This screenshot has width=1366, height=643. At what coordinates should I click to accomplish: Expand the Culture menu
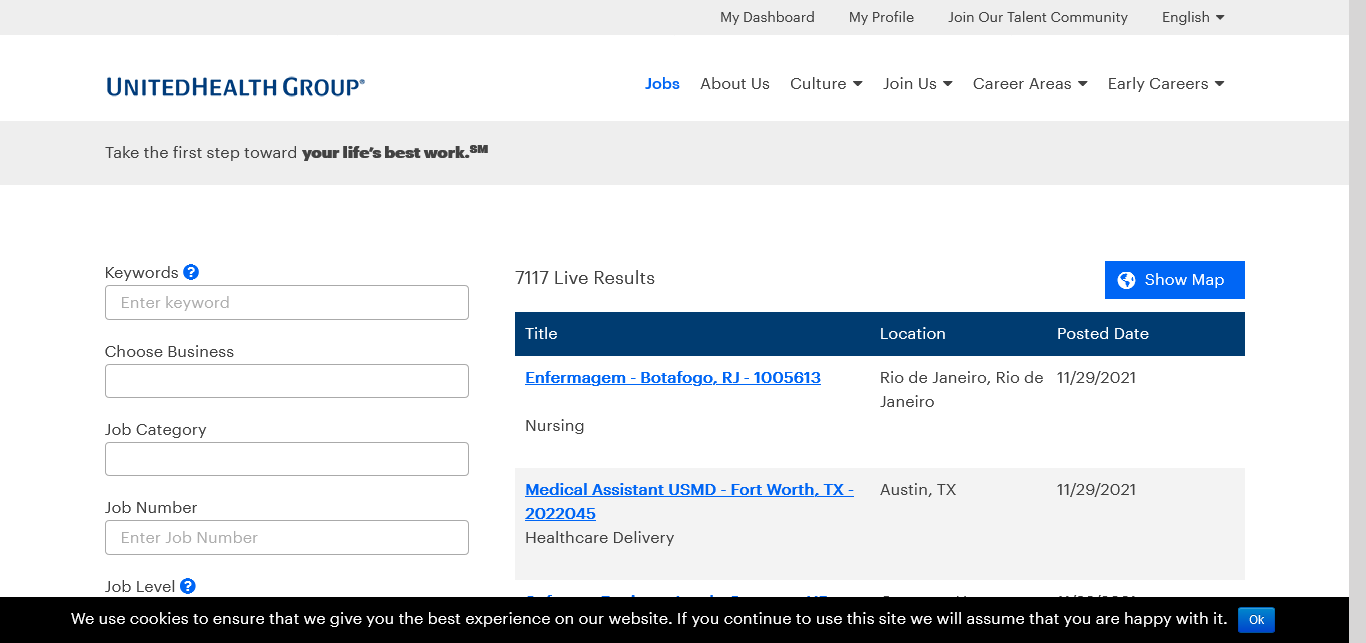coord(825,84)
